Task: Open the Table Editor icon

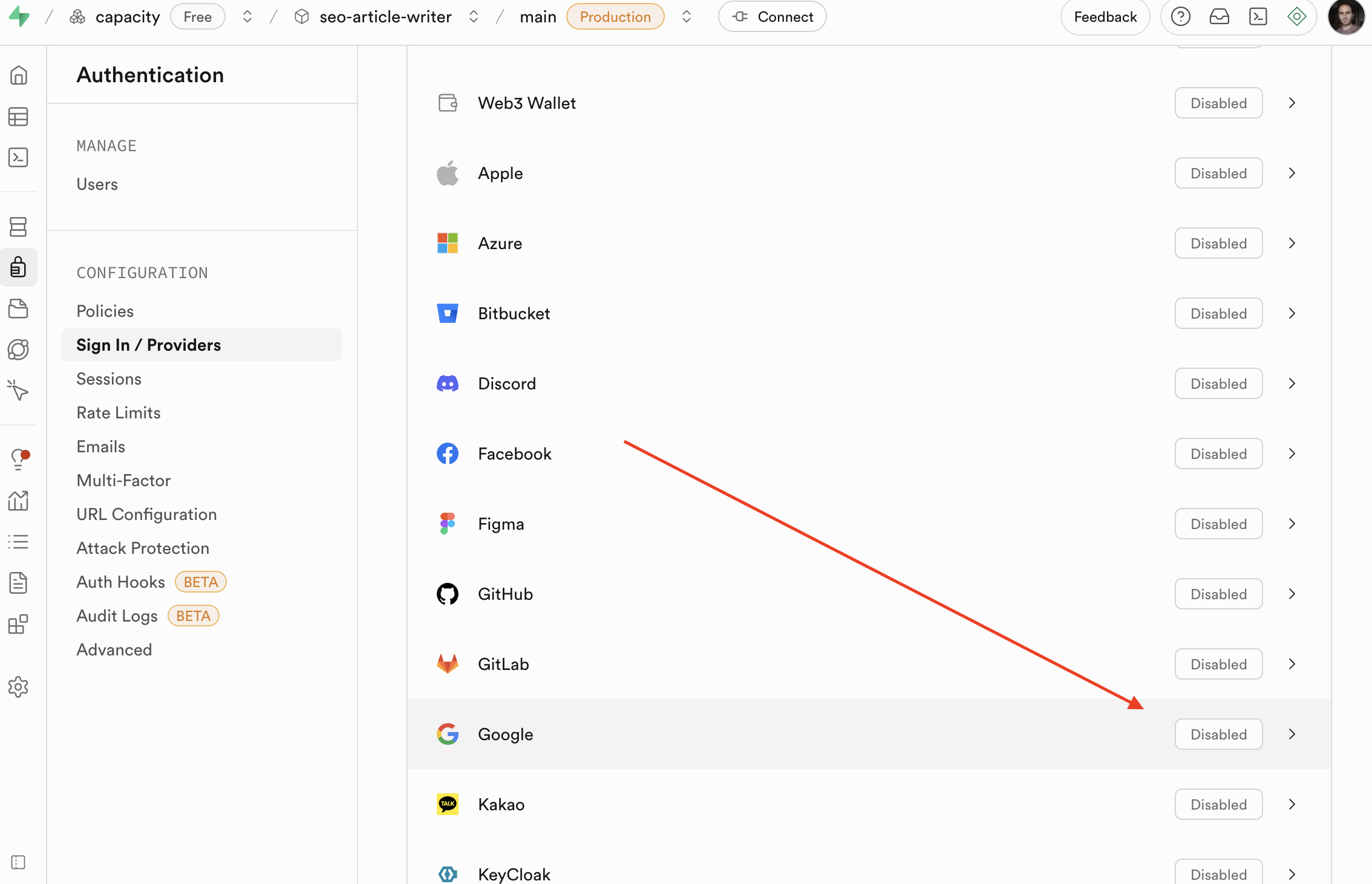Action: 19,117
